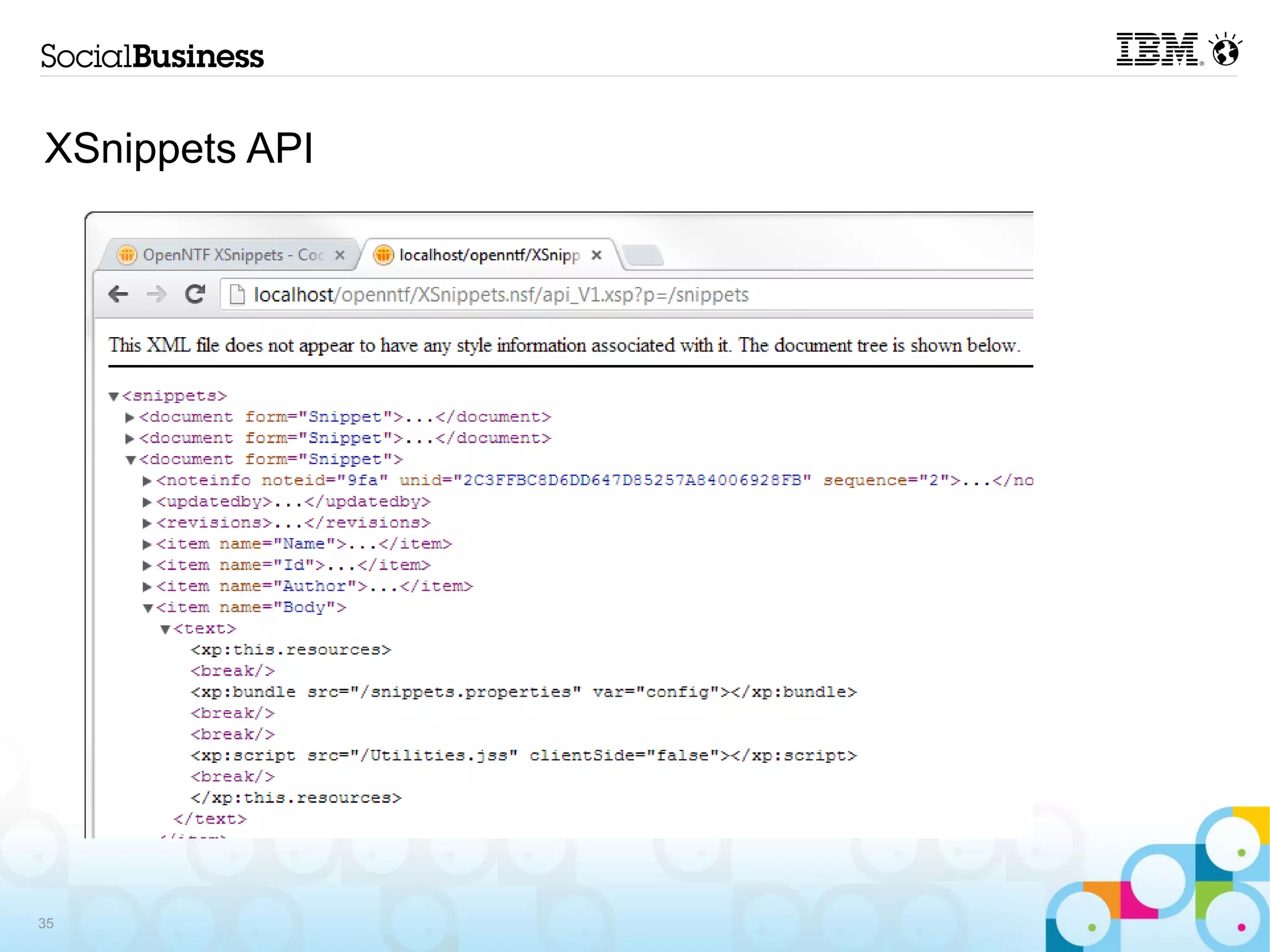Click the break tag before closing xp:this.resources
1270x952 pixels.
coord(233,777)
